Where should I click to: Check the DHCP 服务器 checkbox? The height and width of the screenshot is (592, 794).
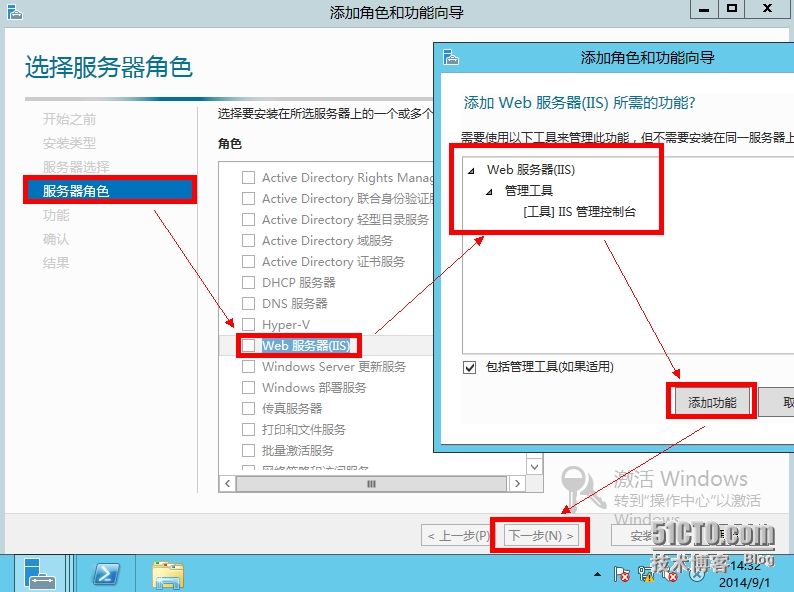(x=248, y=282)
